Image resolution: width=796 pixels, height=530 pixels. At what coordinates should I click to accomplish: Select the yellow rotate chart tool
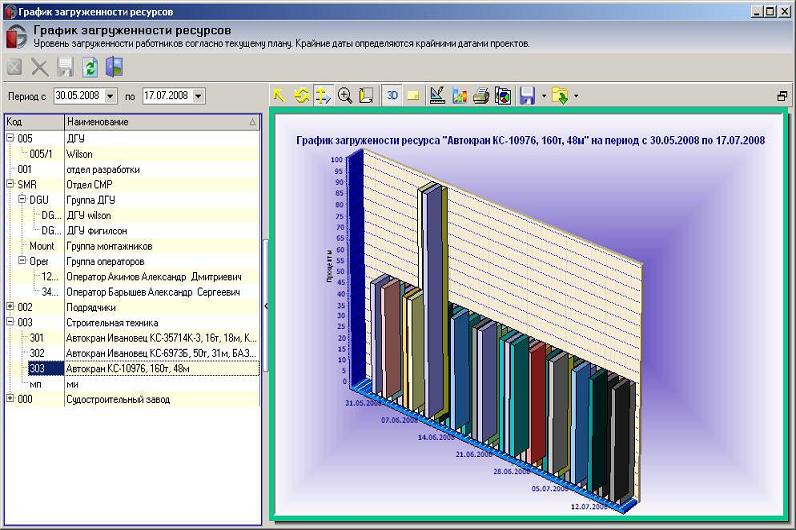click(x=302, y=95)
